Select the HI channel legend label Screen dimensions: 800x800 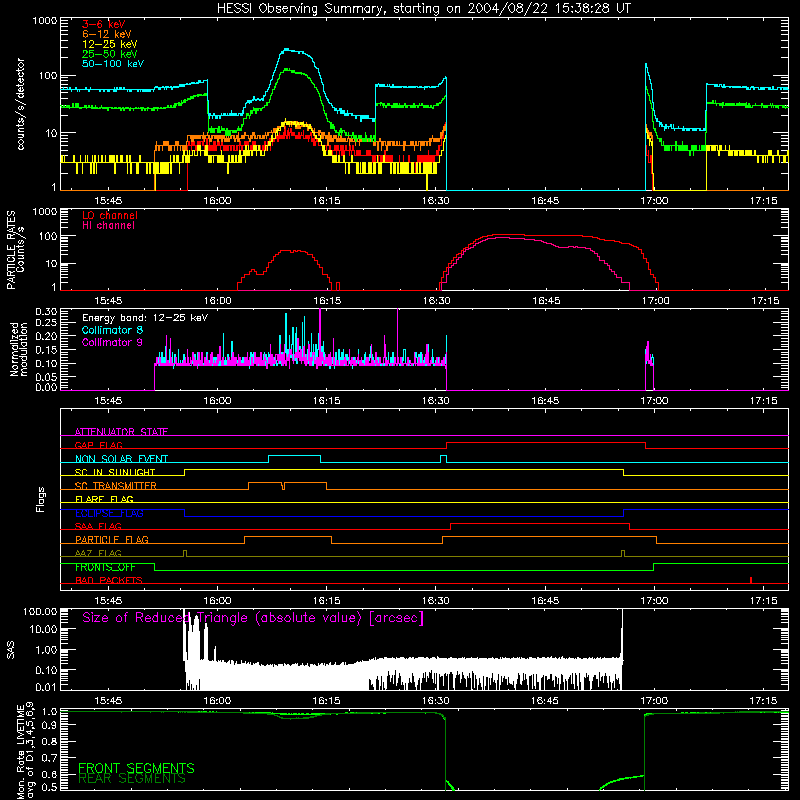(x=108, y=226)
